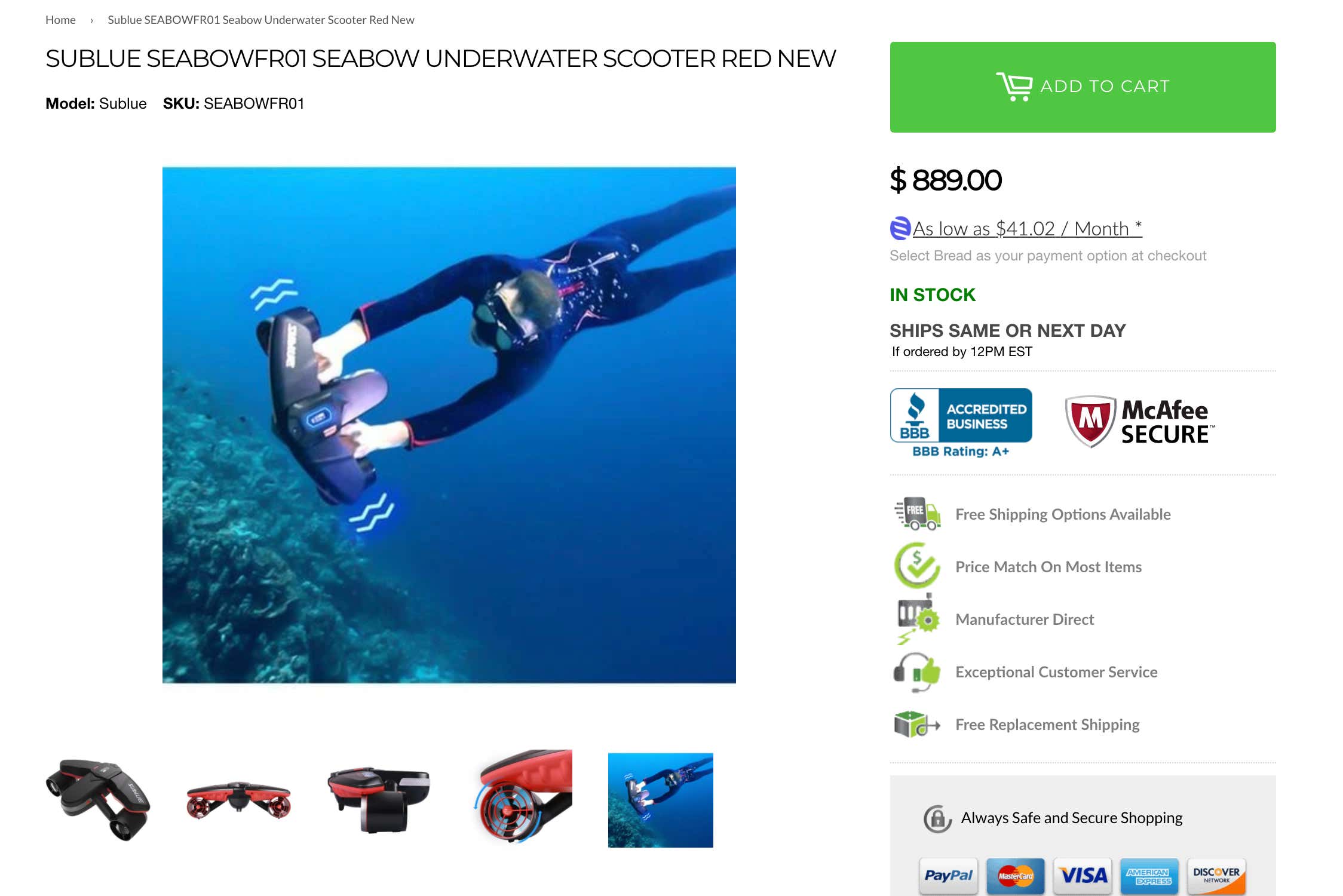Click the Discover Network card logo
Image resolution: width=1343 pixels, height=896 pixels.
pyautogui.click(x=1216, y=876)
